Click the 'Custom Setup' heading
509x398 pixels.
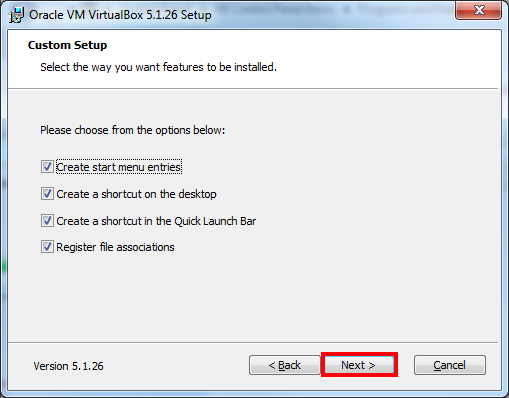[x=67, y=45]
